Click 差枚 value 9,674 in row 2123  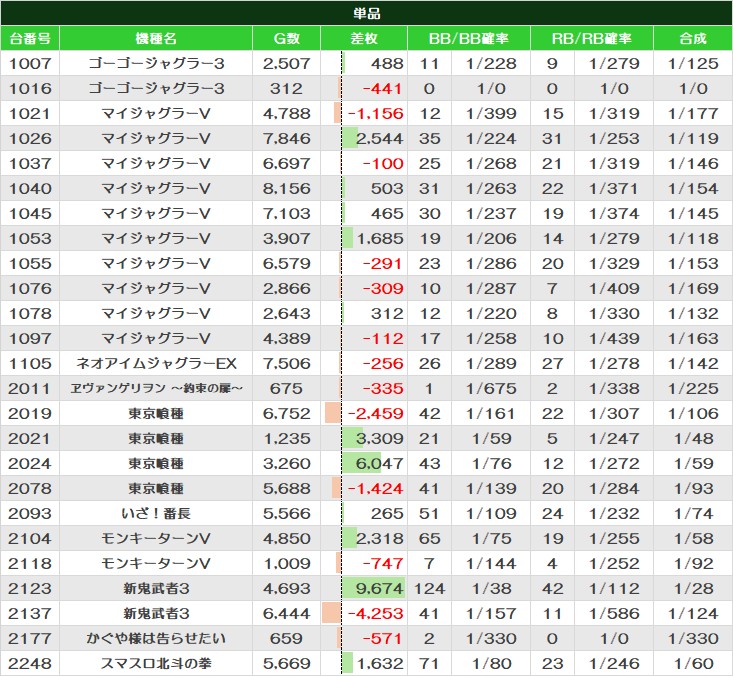[x=380, y=589]
